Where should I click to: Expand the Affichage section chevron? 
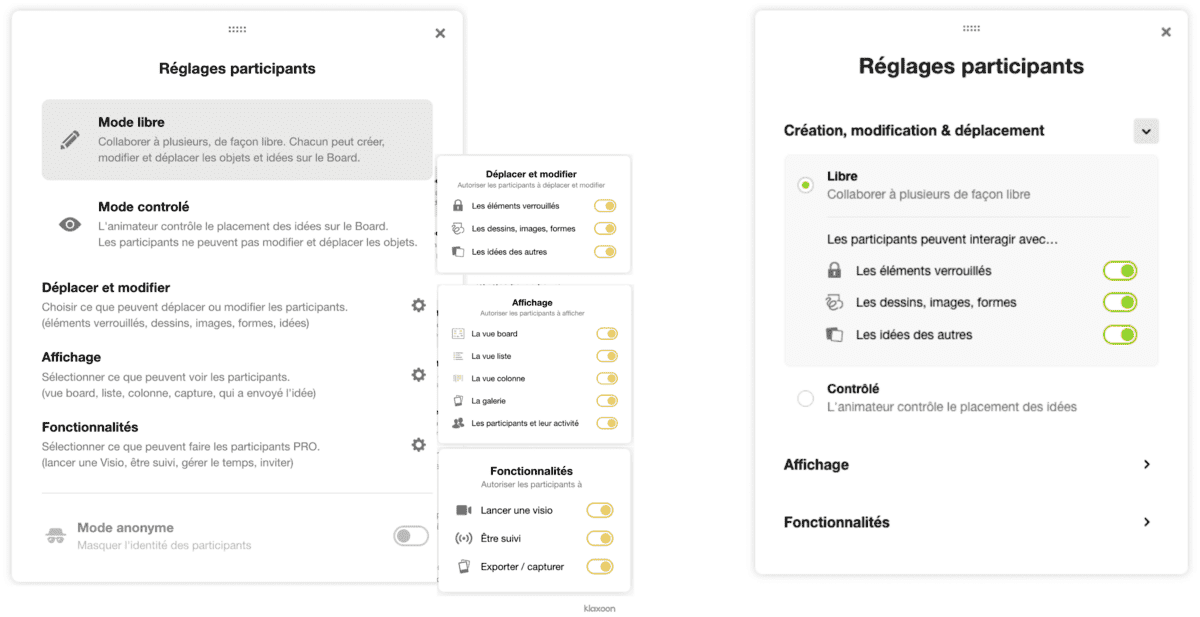click(x=1146, y=465)
